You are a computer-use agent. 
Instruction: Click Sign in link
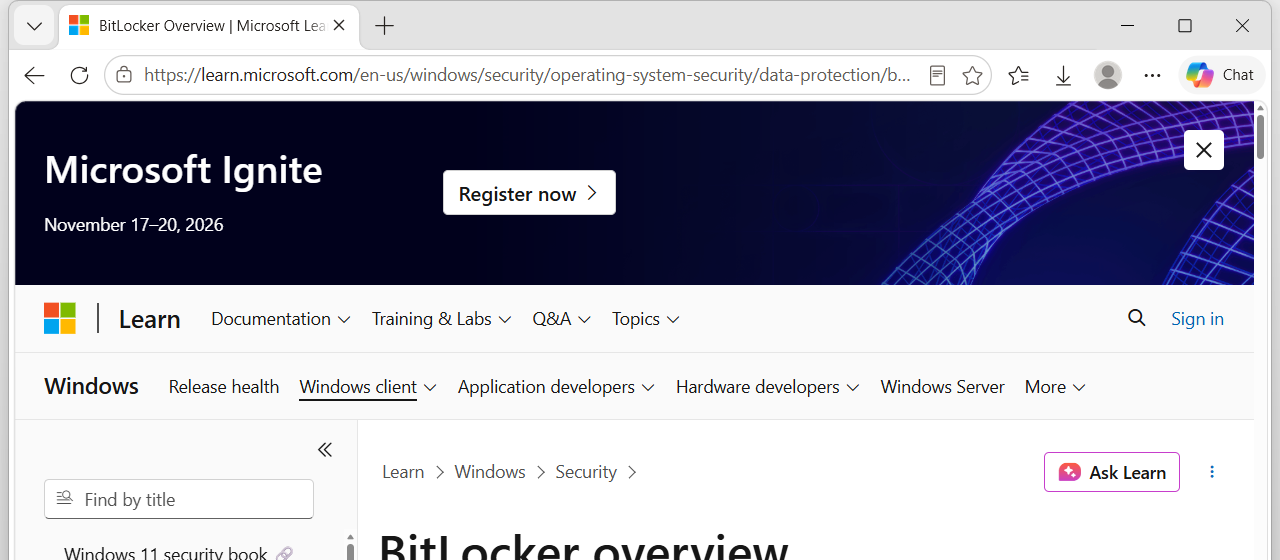[1197, 319]
